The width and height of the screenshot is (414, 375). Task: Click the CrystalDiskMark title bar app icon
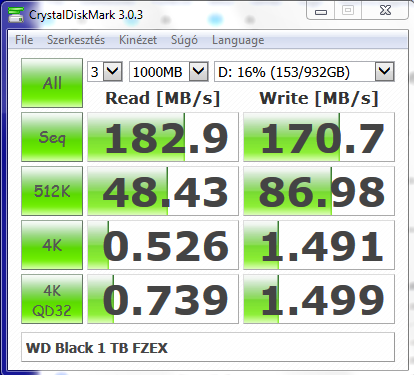(16, 14)
